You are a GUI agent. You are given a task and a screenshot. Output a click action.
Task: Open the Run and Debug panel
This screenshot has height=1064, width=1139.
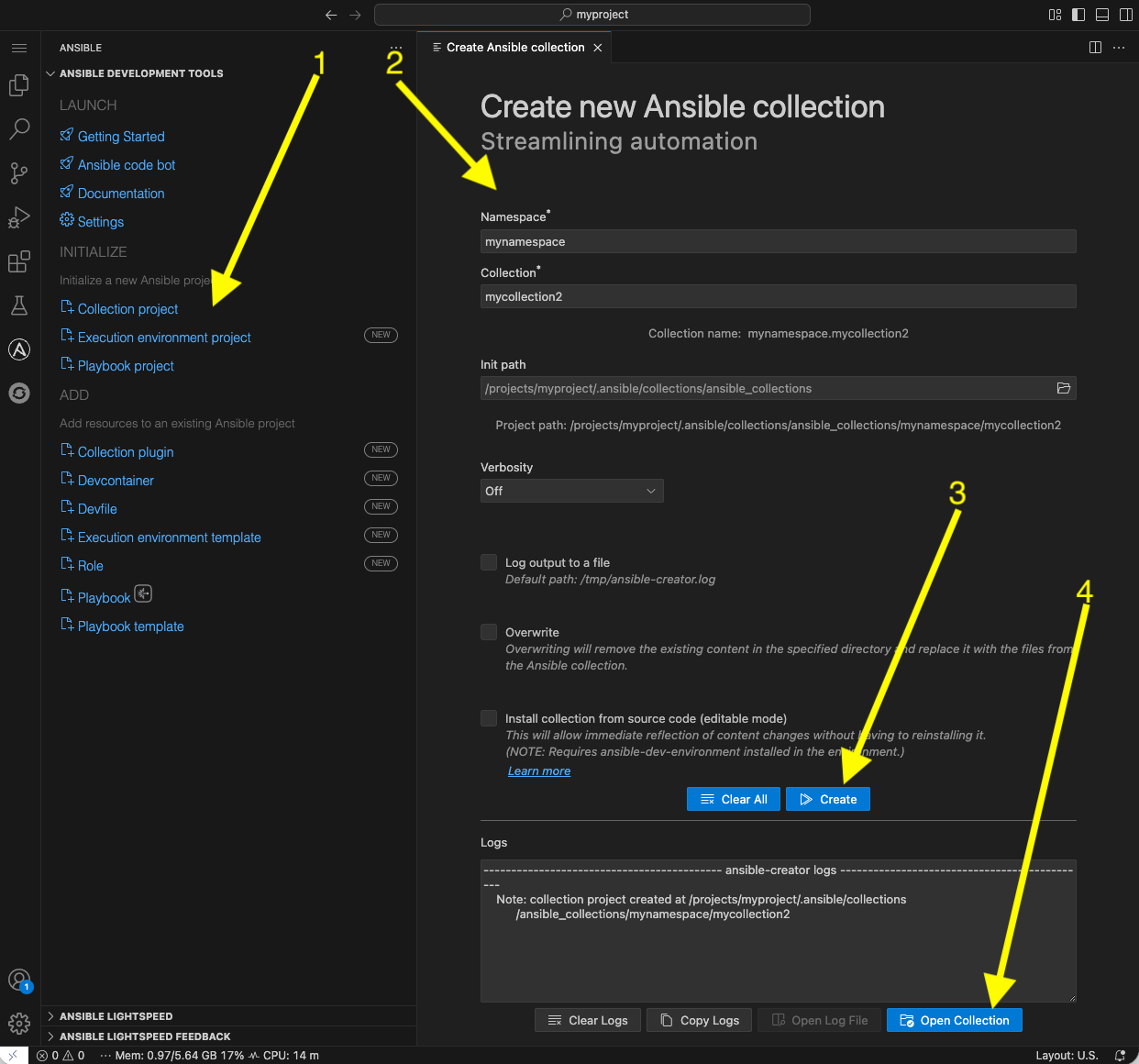[x=19, y=217]
